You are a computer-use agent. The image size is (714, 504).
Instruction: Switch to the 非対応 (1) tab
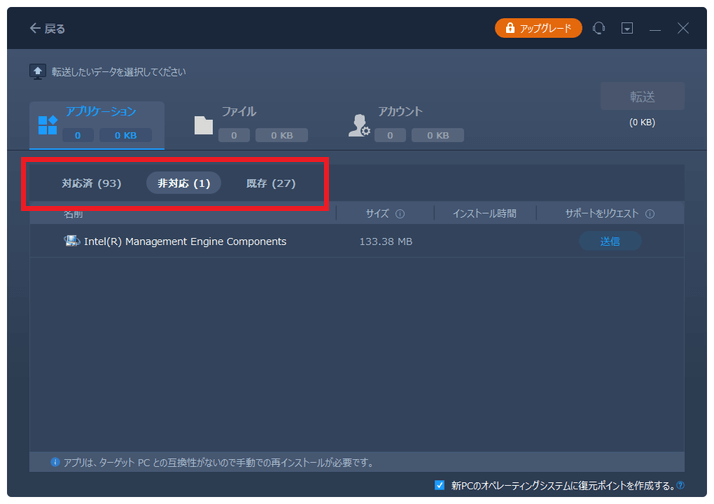[183, 184]
